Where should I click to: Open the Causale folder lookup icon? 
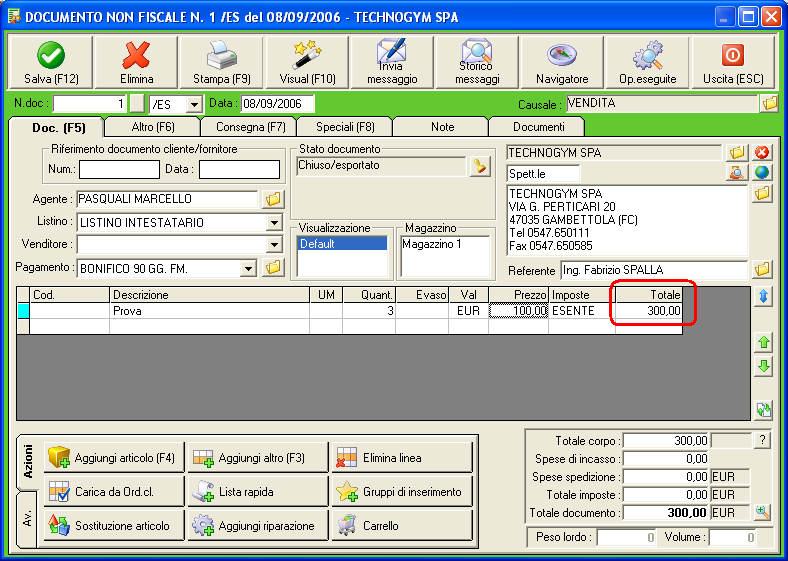[769, 104]
